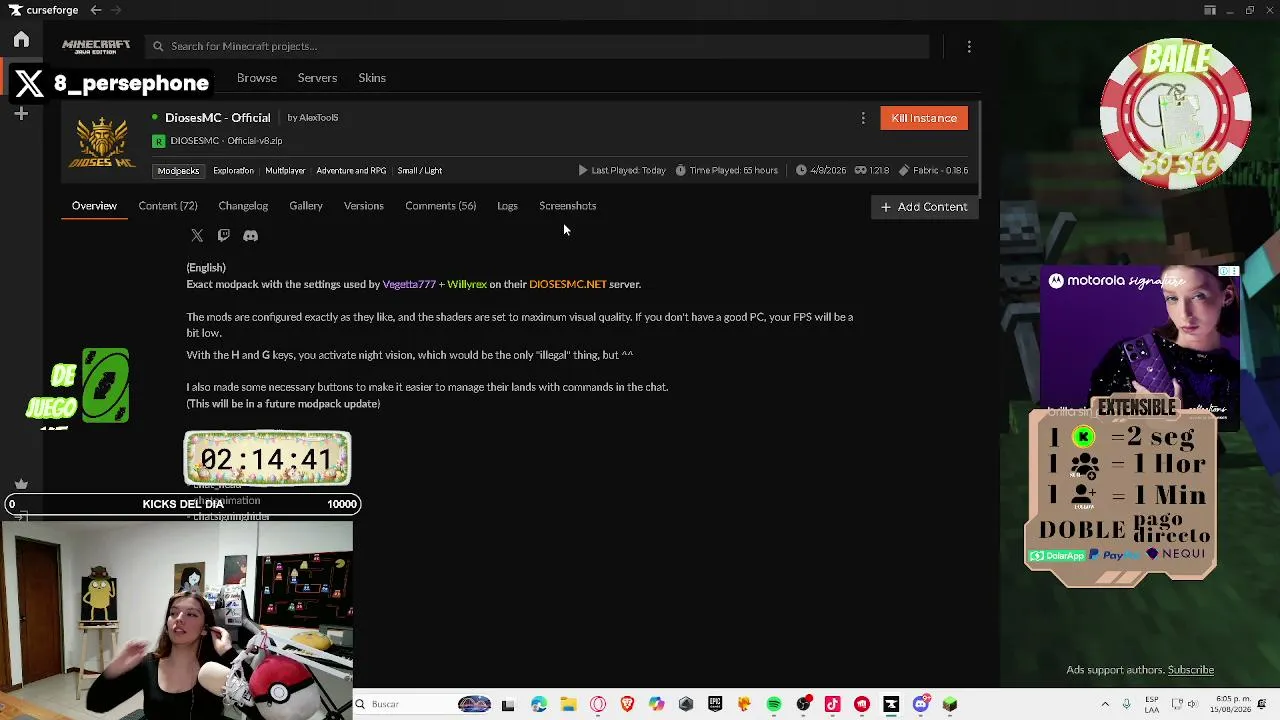Click the Subscribe link under the ad
This screenshot has height=720, width=1280.
(1191, 670)
